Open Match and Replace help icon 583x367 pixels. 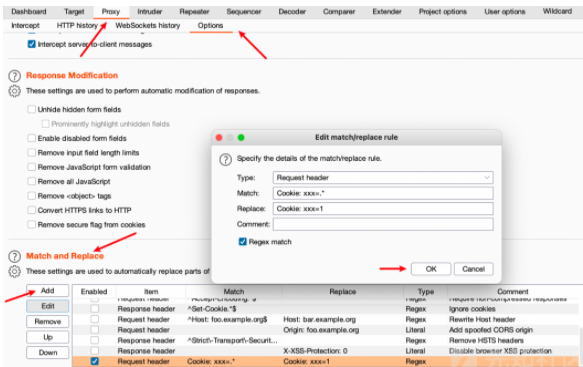click(x=15, y=256)
